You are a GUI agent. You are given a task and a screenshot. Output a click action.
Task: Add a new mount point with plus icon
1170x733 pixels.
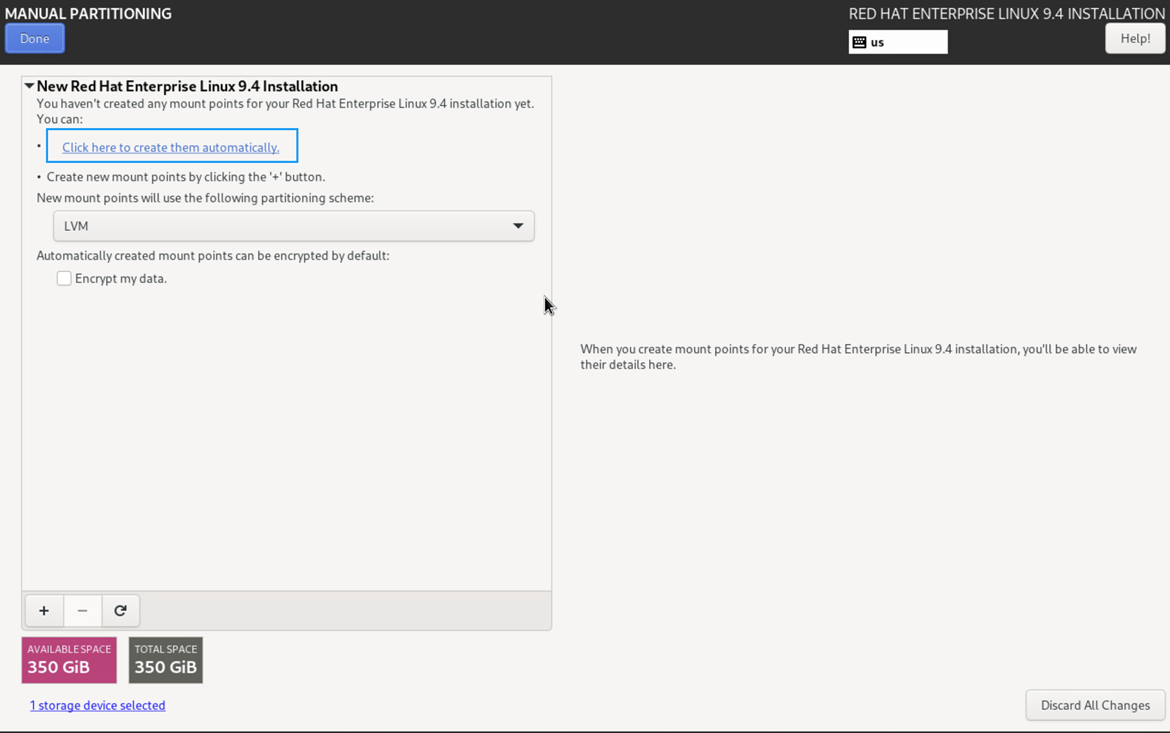click(44, 611)
